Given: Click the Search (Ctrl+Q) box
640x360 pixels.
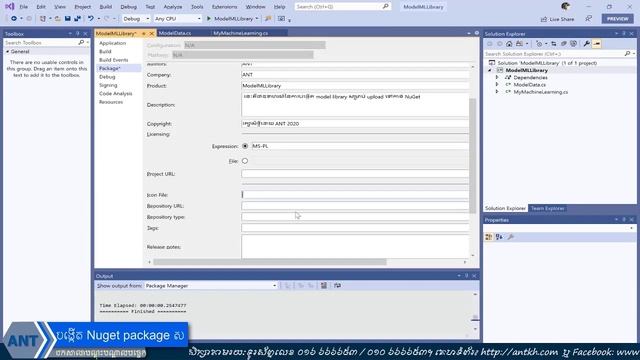Looking at the screenshot, I should pos(342,7).
